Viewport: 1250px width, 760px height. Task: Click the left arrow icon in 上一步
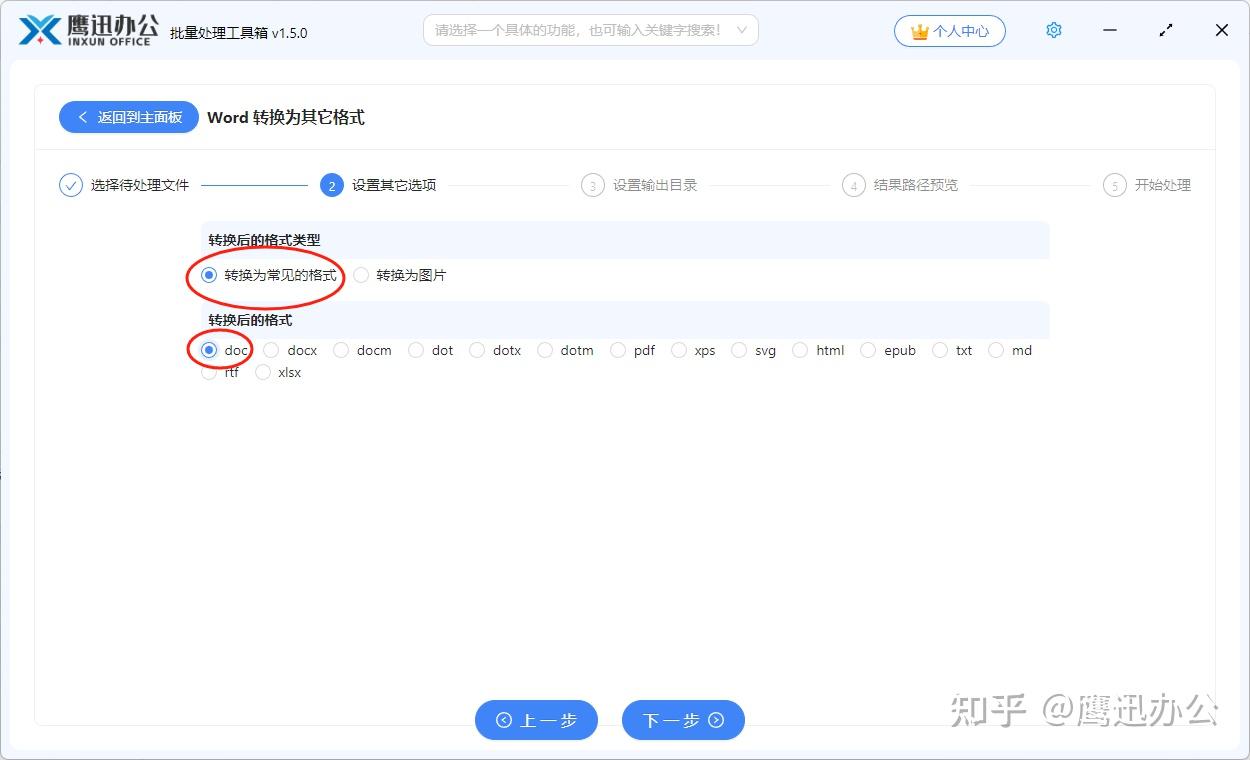coord(506,719)
